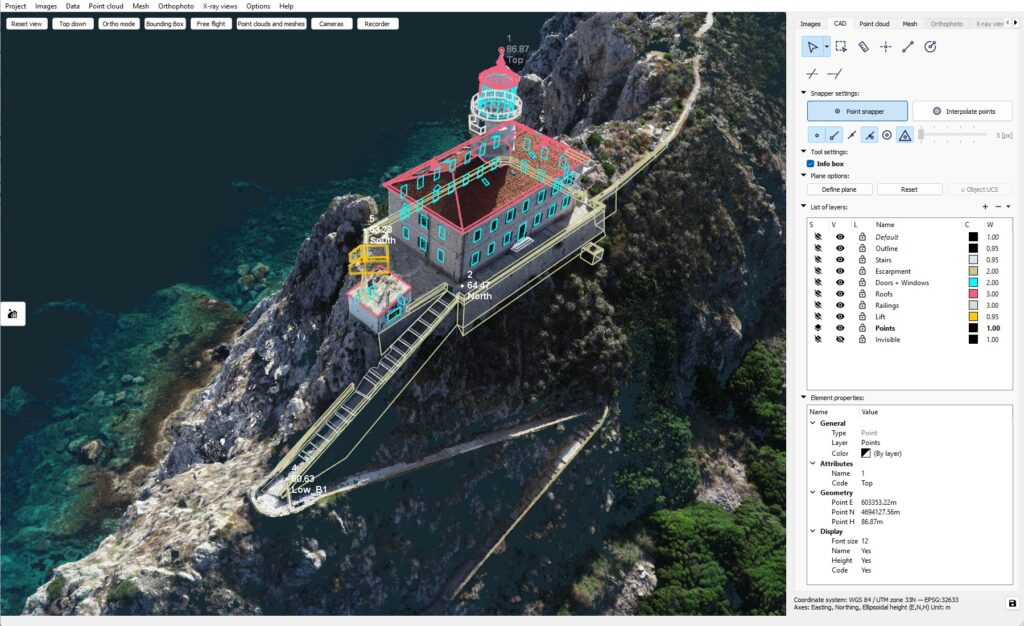Activate the rectangular selection tool
The width and height of the screenshot is (1024, 626).
tap(841, 46)
